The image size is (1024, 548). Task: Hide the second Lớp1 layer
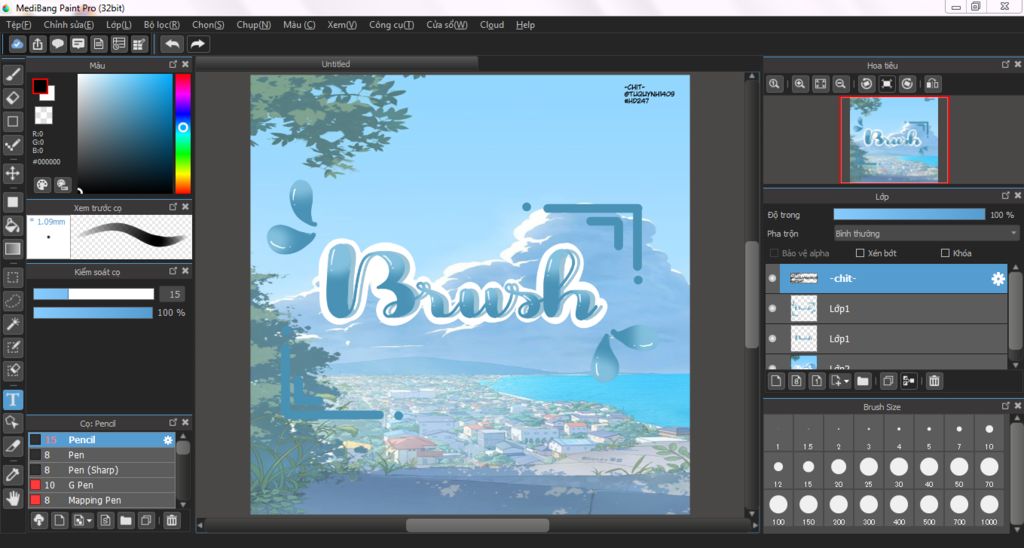(773, 339)
